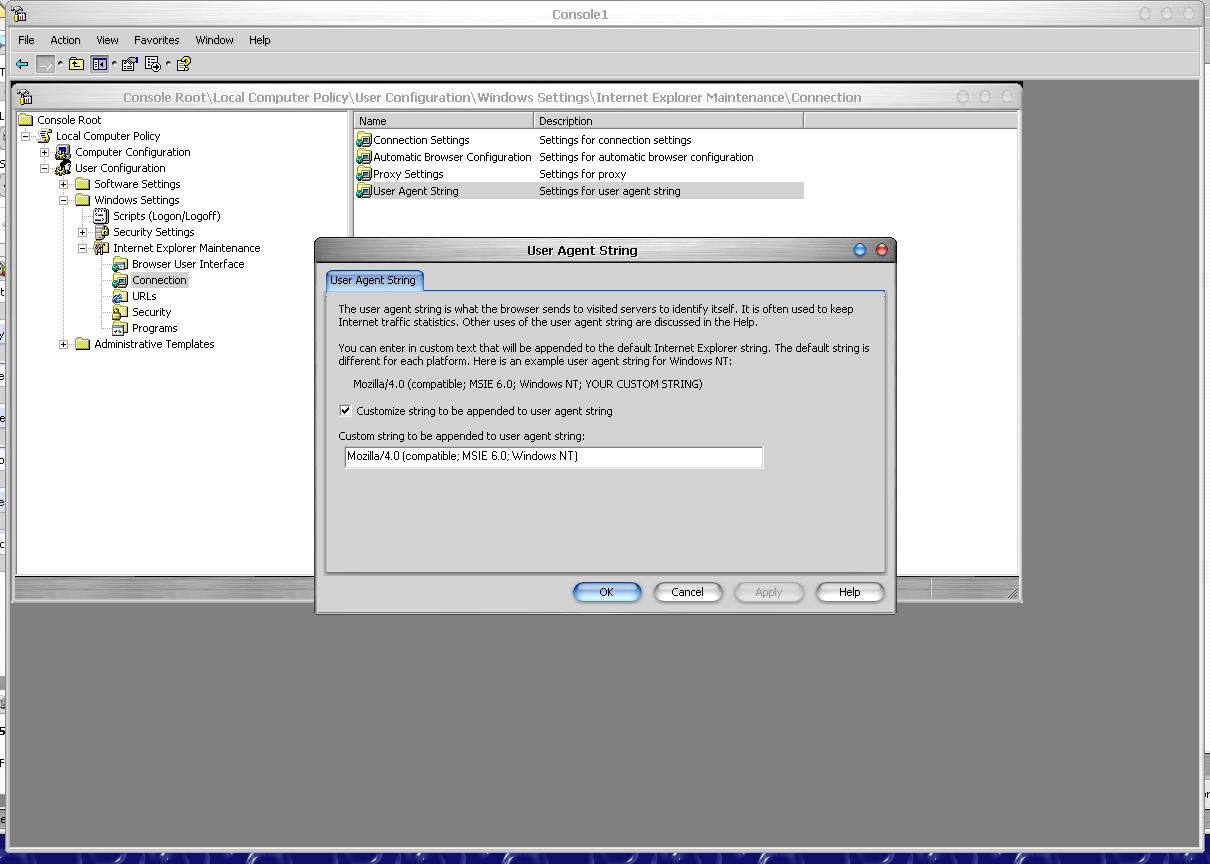Screen dimensions: 1210x864
Task: Click the Scripts (Logon/Logoff) icon
Action: (x=102, y=216)
